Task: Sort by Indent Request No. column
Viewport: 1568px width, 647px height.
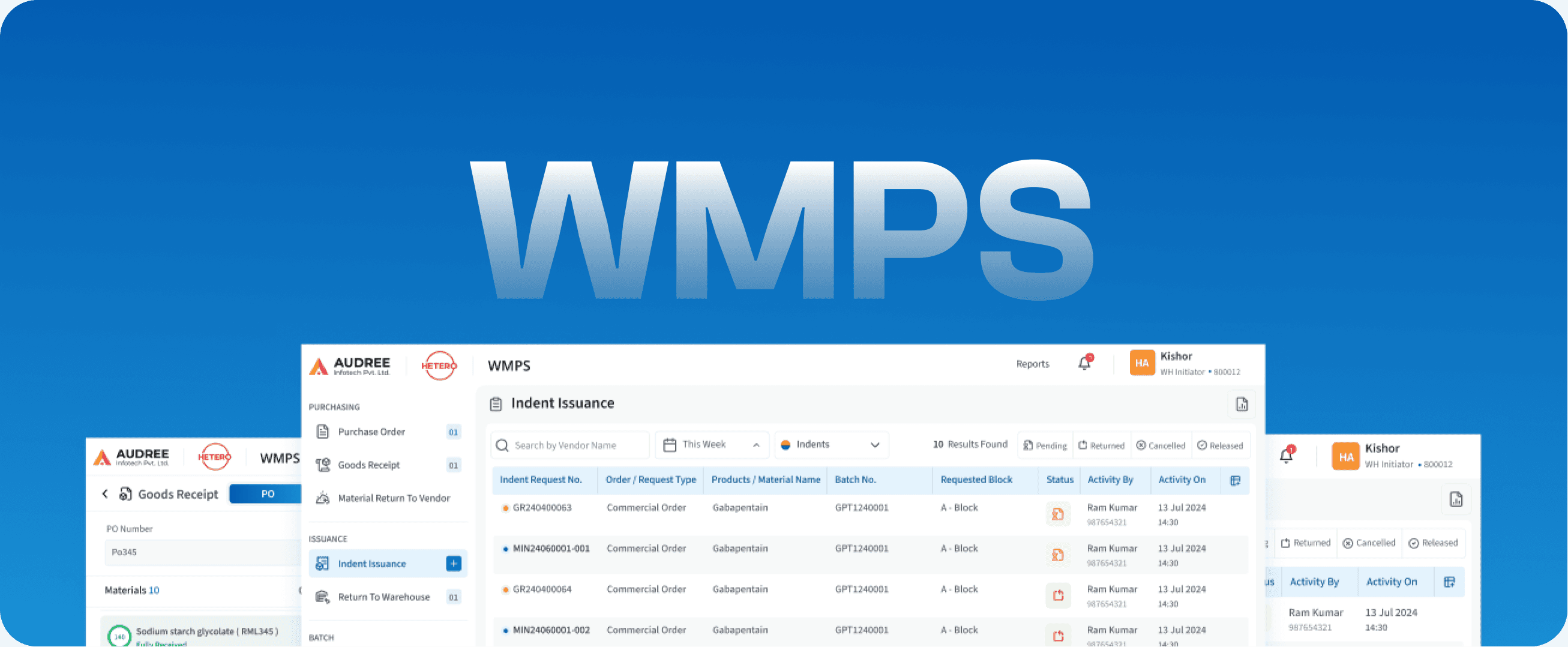Action: (x=541, y=480)
